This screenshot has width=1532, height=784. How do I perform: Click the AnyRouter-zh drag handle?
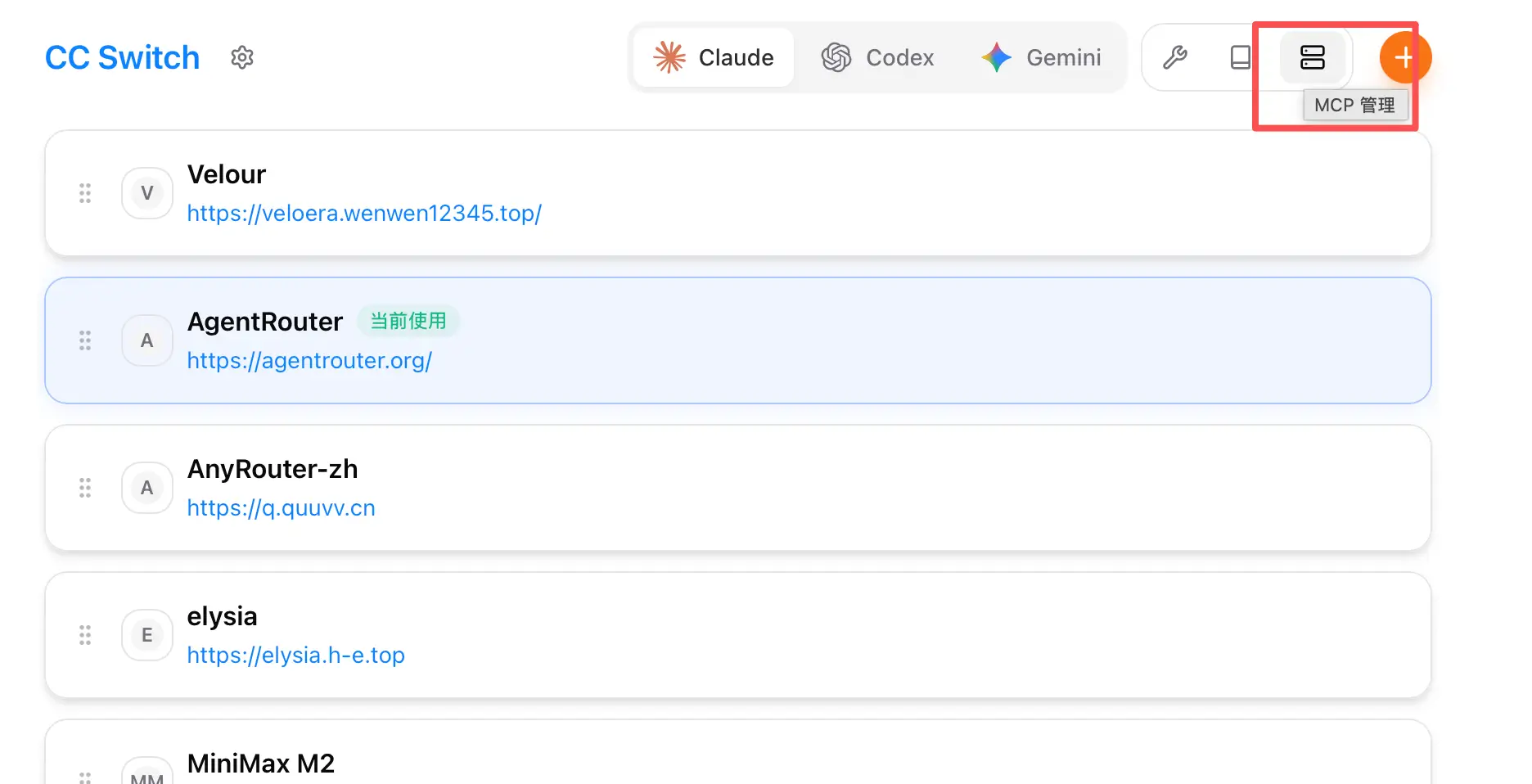coord(85,488)
